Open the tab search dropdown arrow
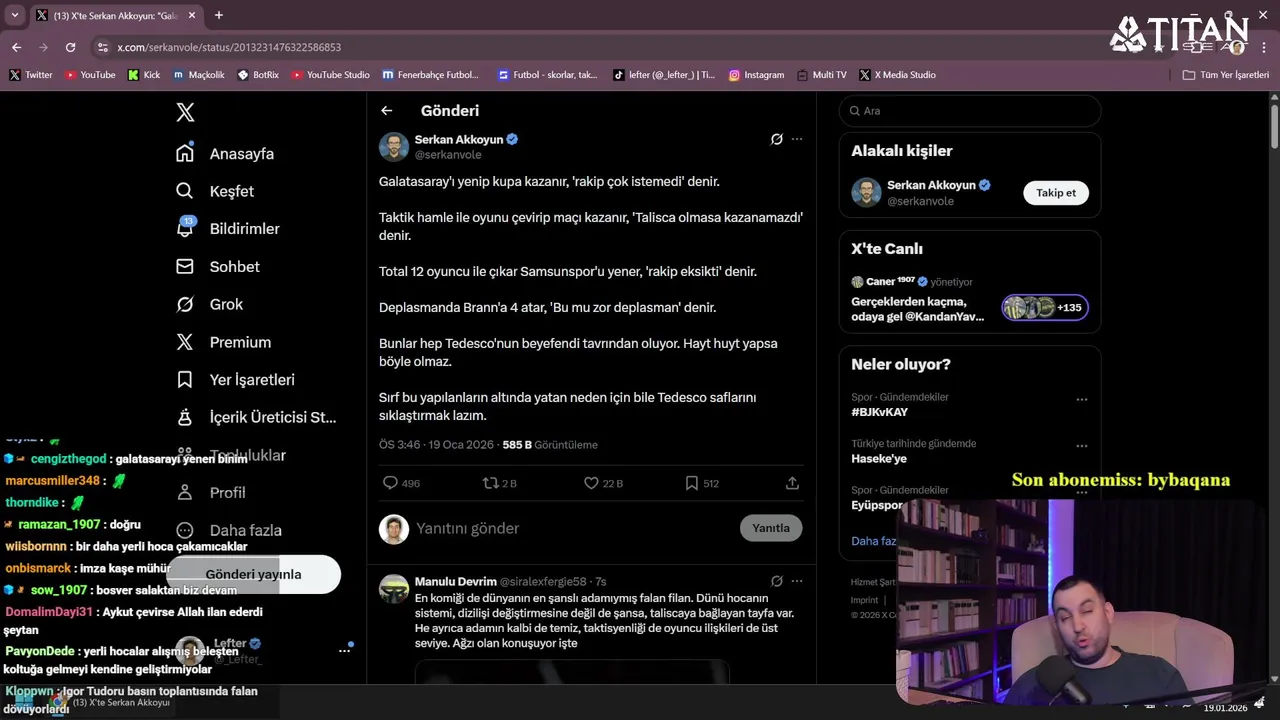 [x=14, y=15]
